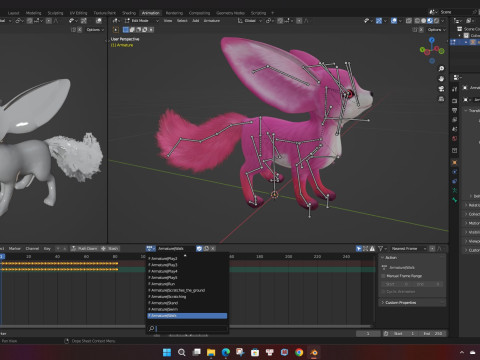The image size is (480, 360).
Task: Open the Options dropdown in left viewport
Action: [x=95, y=30]
